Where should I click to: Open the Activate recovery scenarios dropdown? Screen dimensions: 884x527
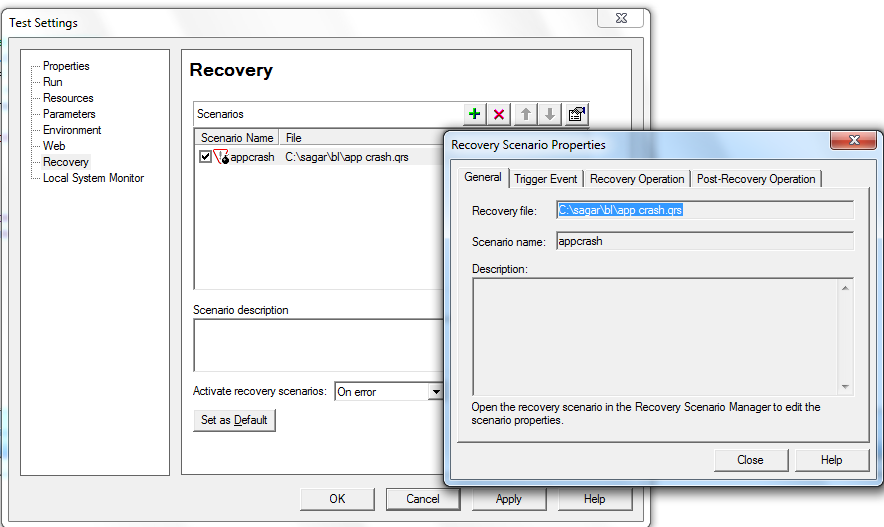point(435,391)
